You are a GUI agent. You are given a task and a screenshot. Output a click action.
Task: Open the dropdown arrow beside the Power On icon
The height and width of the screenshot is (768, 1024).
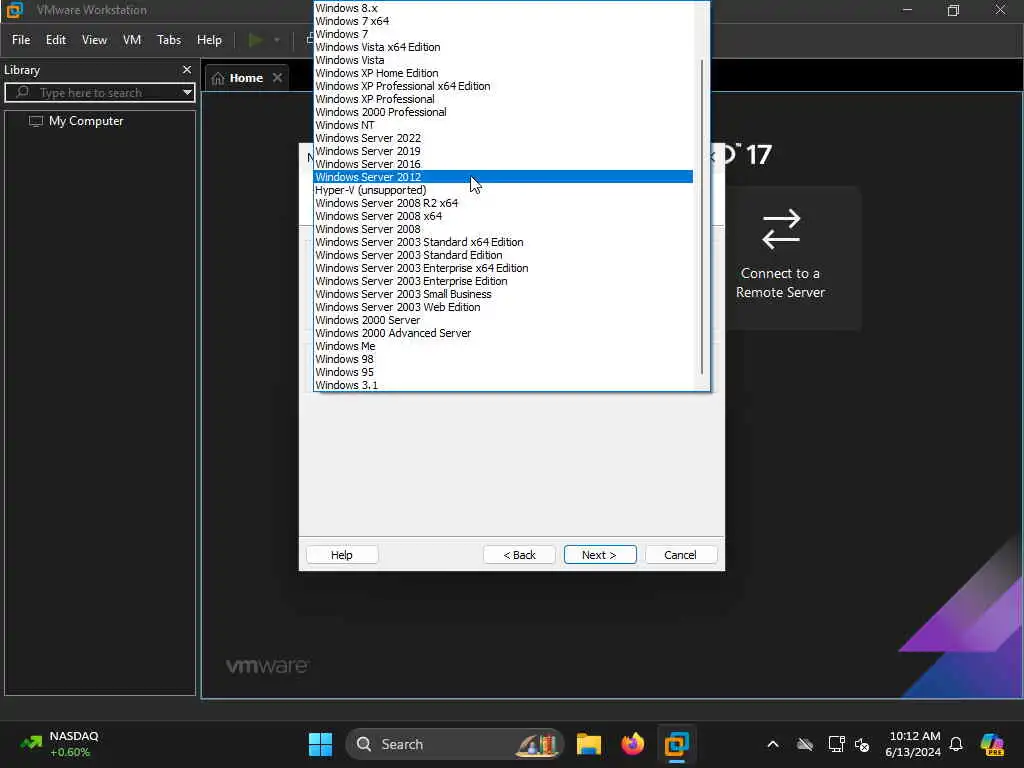(277, 40)
